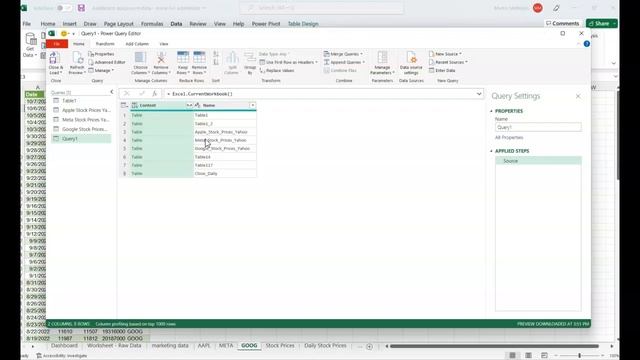Expand the Content column icon

click(189, 105)
